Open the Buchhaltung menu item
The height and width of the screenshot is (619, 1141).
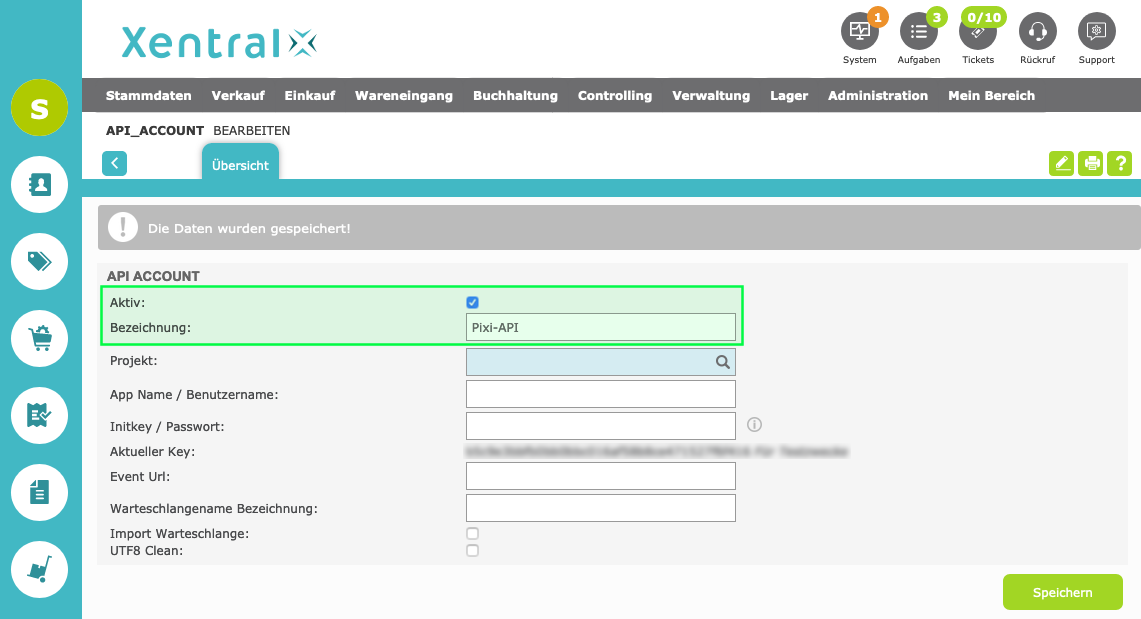tap(515, 96)
